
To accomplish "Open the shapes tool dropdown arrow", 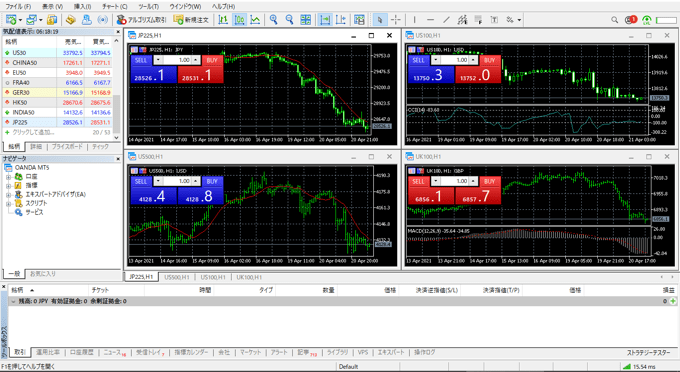I will (x=519, y=20).
